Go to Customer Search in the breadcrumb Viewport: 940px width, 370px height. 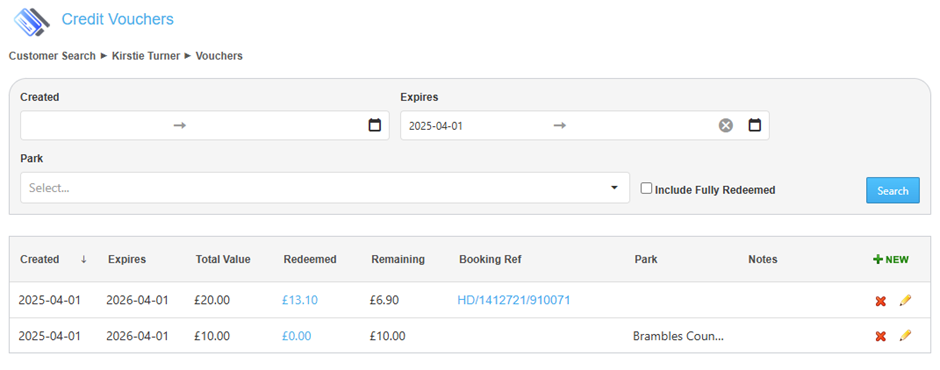(52, 56)
